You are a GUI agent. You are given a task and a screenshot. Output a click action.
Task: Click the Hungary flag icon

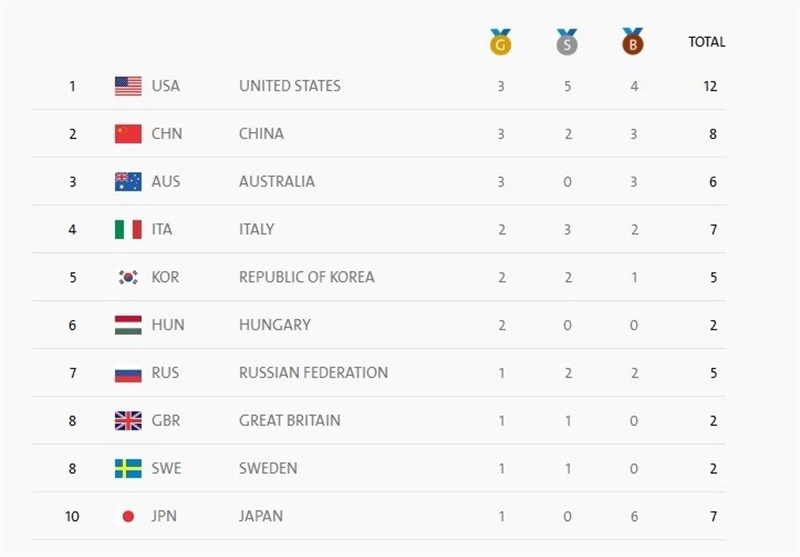(128, 325)
